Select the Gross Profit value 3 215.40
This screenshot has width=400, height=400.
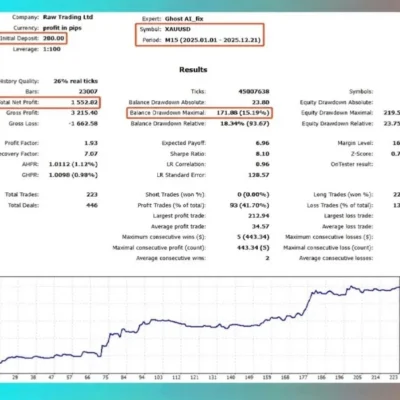tap(84, 113)
